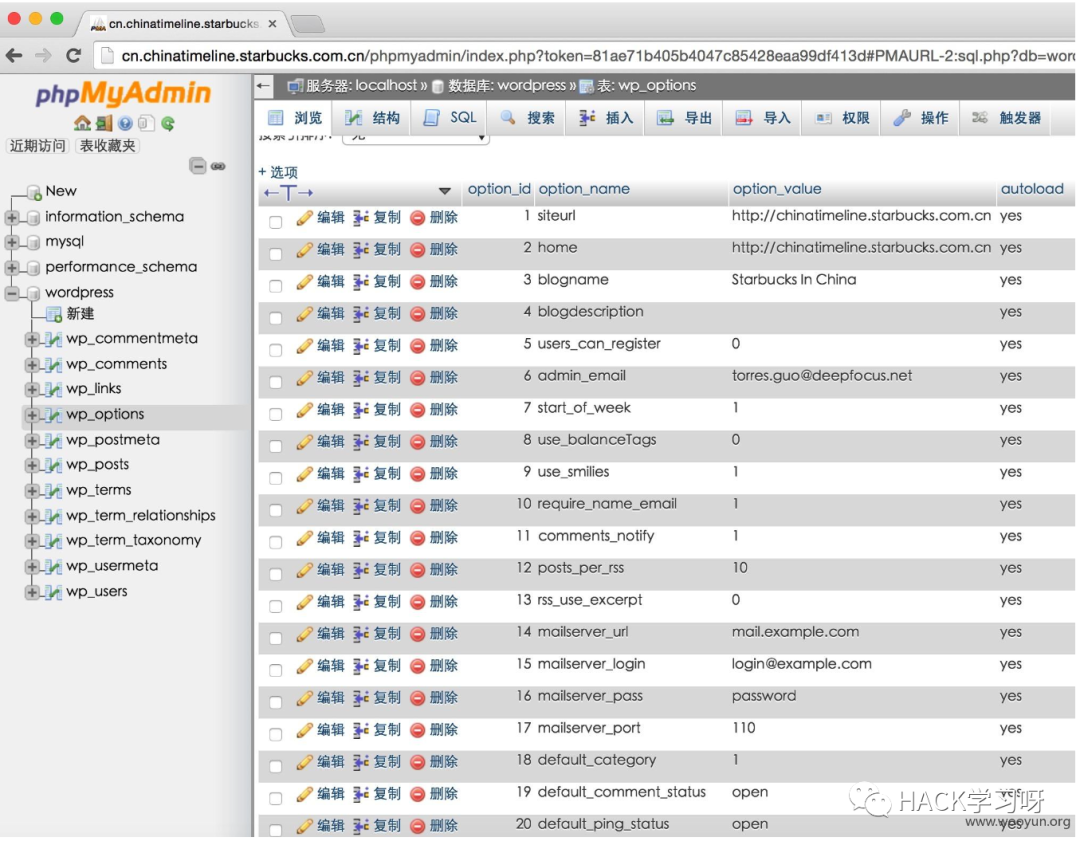Click the green reload navigation icon
Viewport: 1080px width, 849px height.
[167, 123]
